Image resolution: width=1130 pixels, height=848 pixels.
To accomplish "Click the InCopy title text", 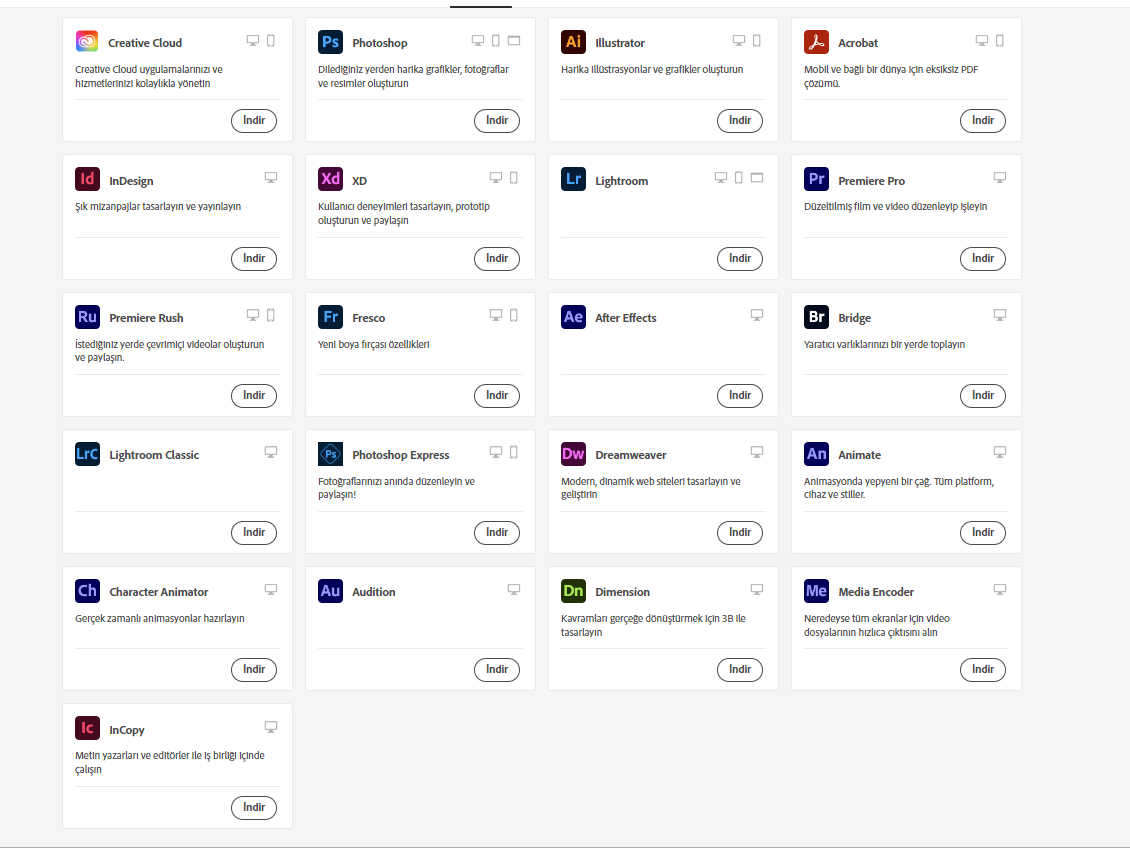I will point(127,730).
